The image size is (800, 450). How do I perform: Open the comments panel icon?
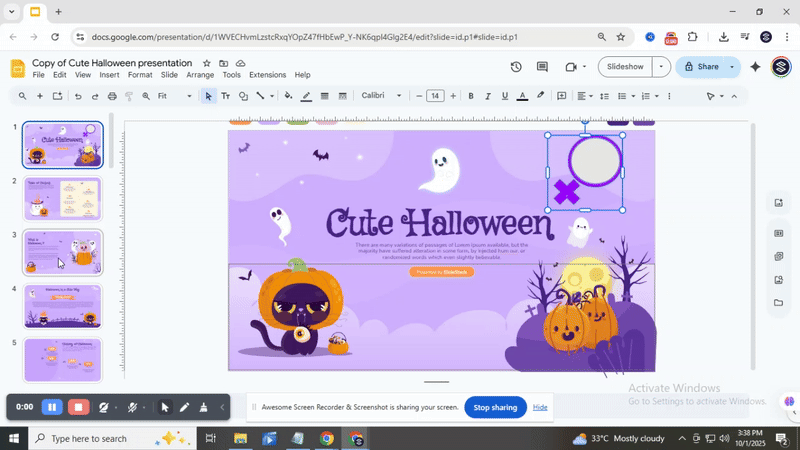pos(542,67)
